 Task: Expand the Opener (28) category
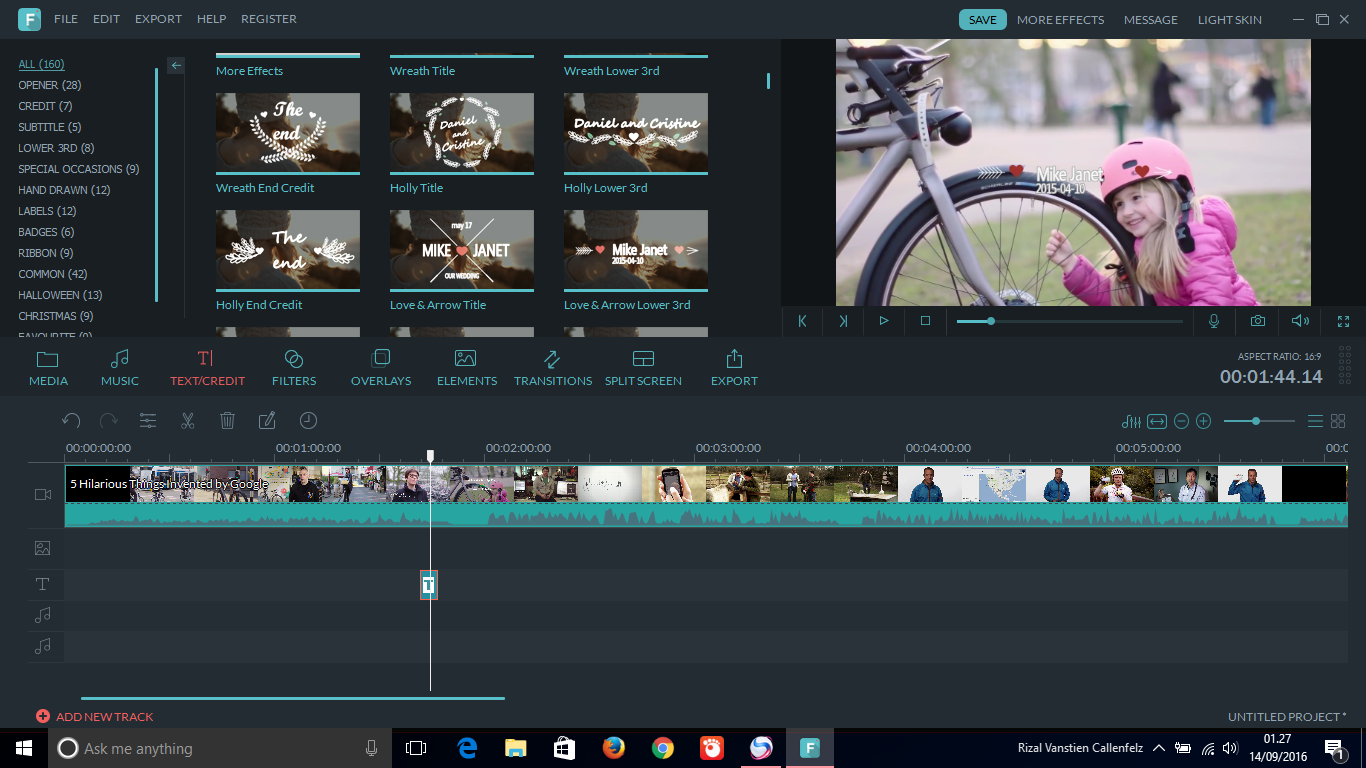[x=50, y=85]
